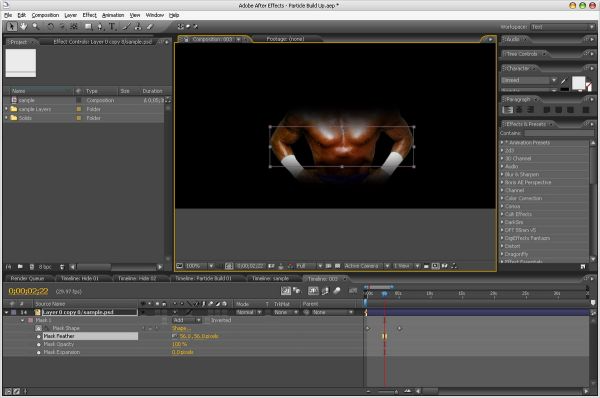The width and height of the screenshot is (600, 398).
Task: Select the Rotation tool
Action: pos(51,26)
